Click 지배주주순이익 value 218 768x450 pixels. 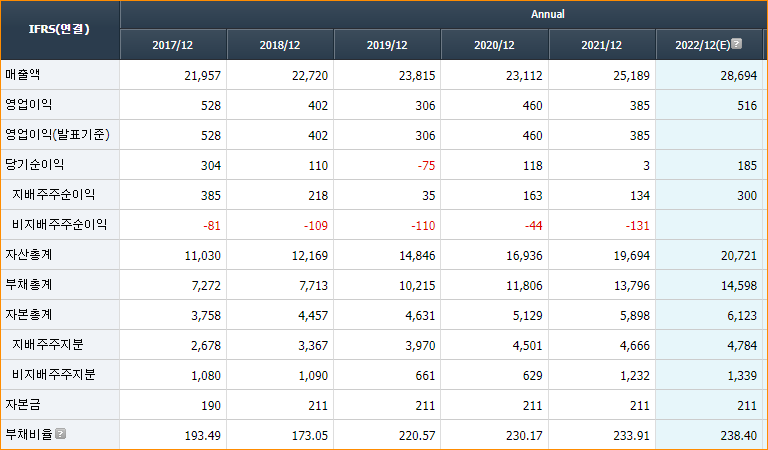(x=318, y=196)
